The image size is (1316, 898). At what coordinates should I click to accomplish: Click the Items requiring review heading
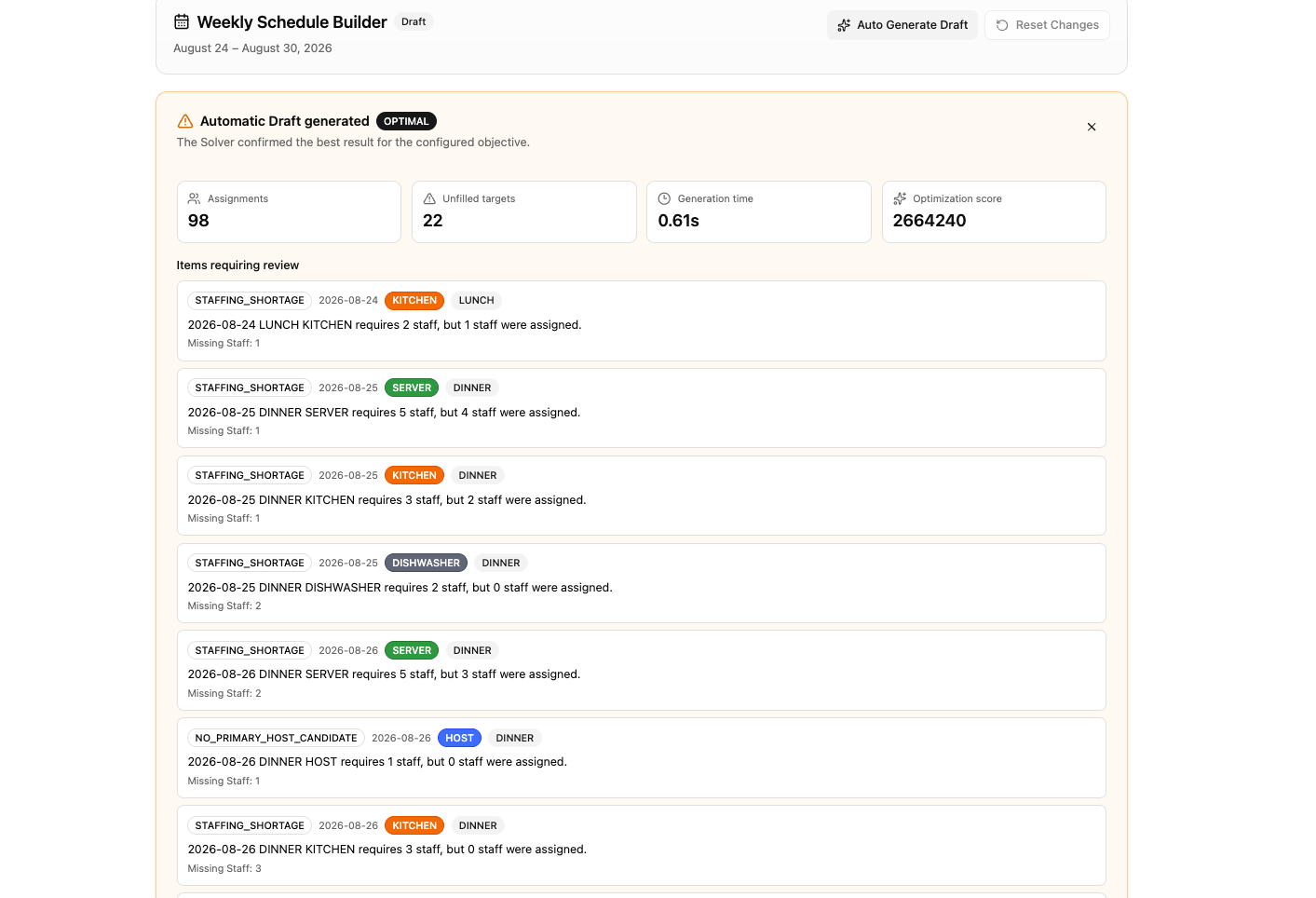[237, 265]
